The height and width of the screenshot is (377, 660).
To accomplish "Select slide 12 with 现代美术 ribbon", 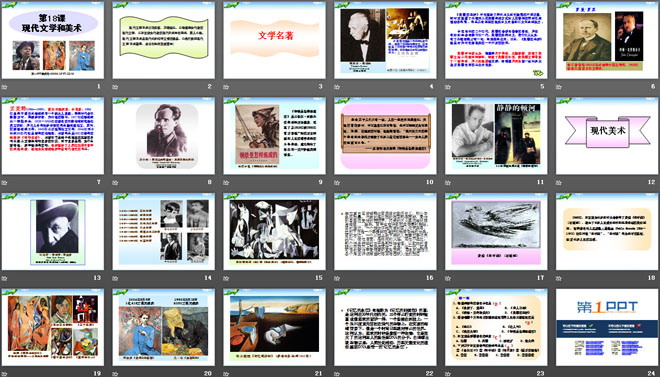I will [x=607, y=136].
